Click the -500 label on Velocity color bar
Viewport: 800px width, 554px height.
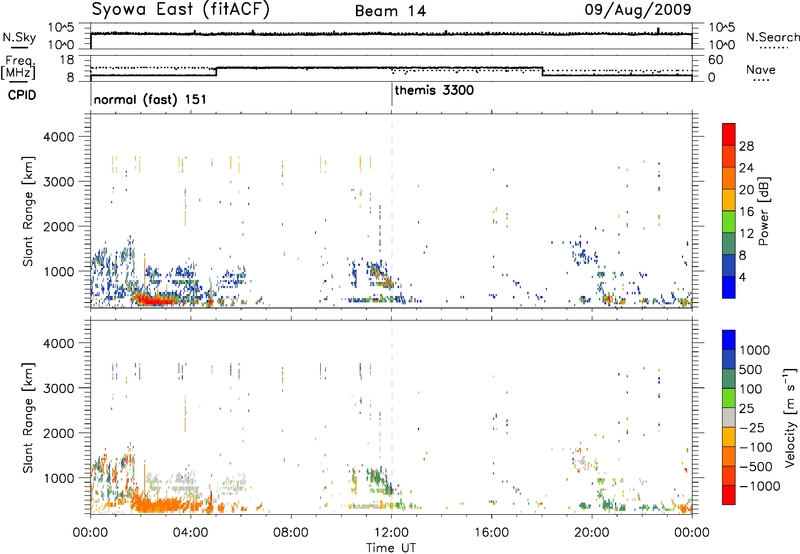(756, 467)
